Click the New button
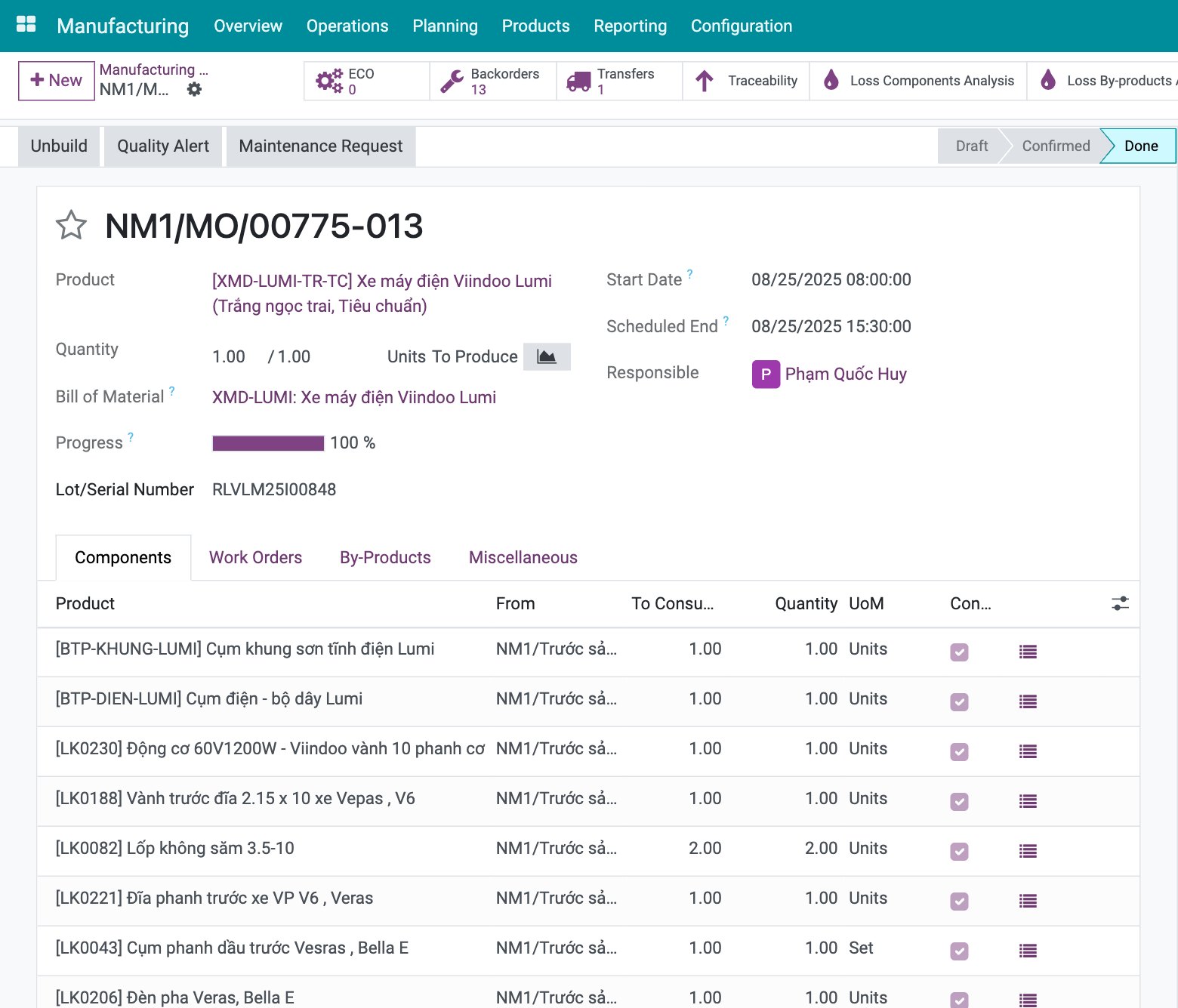This screenshot has height=1008, width=1178. (x=57, y=80)
